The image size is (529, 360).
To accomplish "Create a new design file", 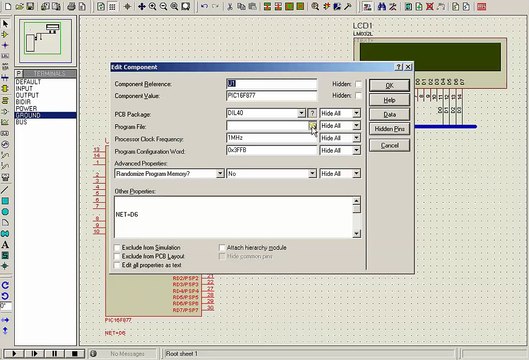I will tap(8, 6).
